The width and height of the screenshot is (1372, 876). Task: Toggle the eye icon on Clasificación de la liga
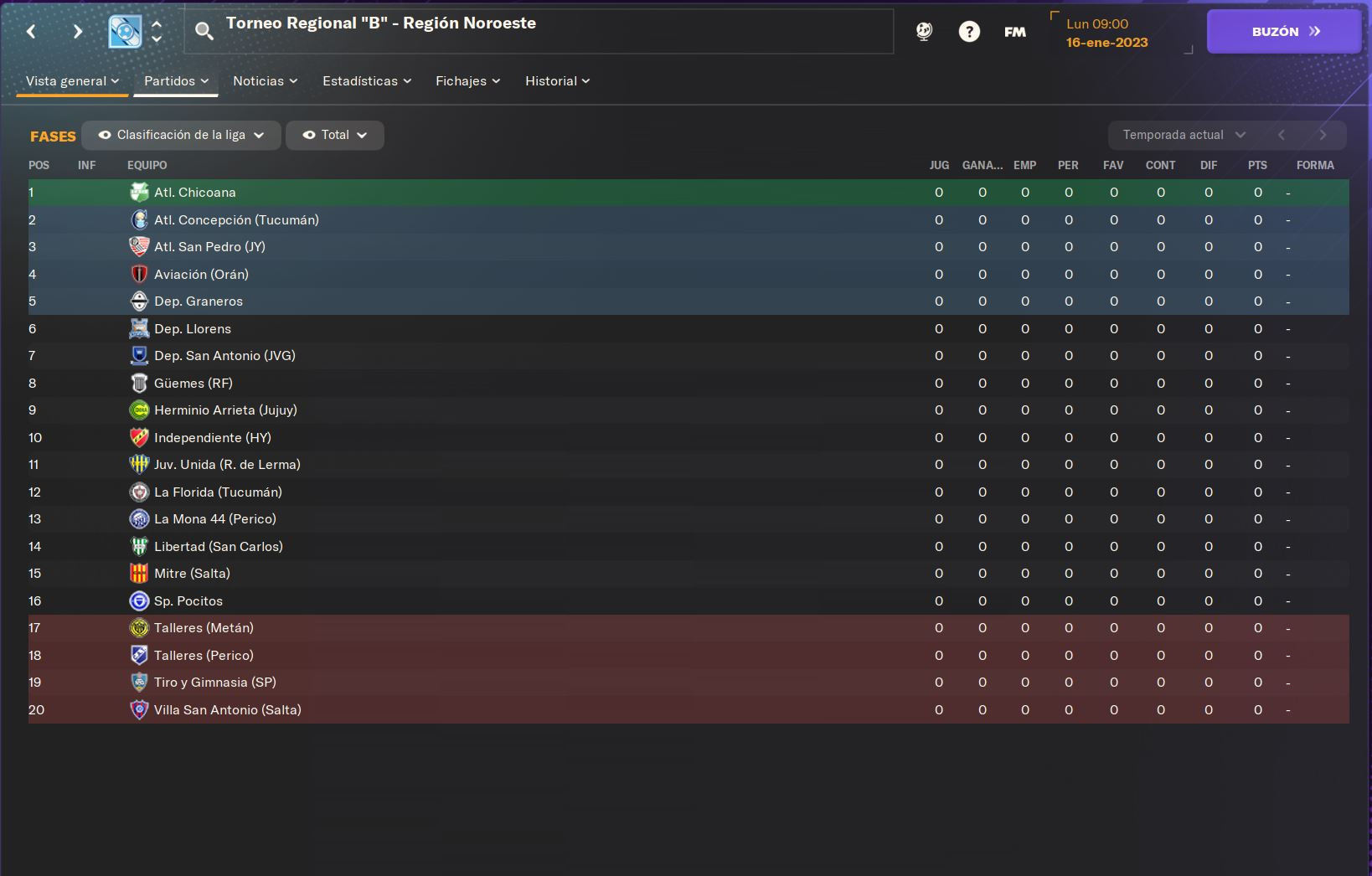pyautogui.click(x=105, y=135)
